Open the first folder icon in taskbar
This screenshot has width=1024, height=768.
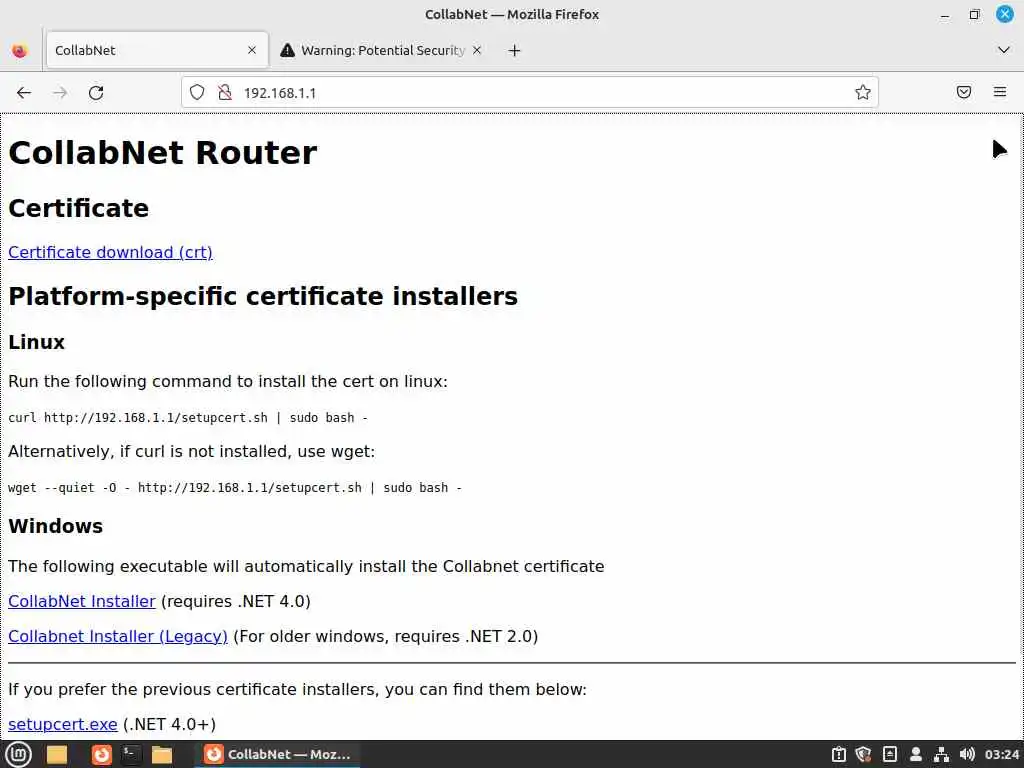coord(57,754)
